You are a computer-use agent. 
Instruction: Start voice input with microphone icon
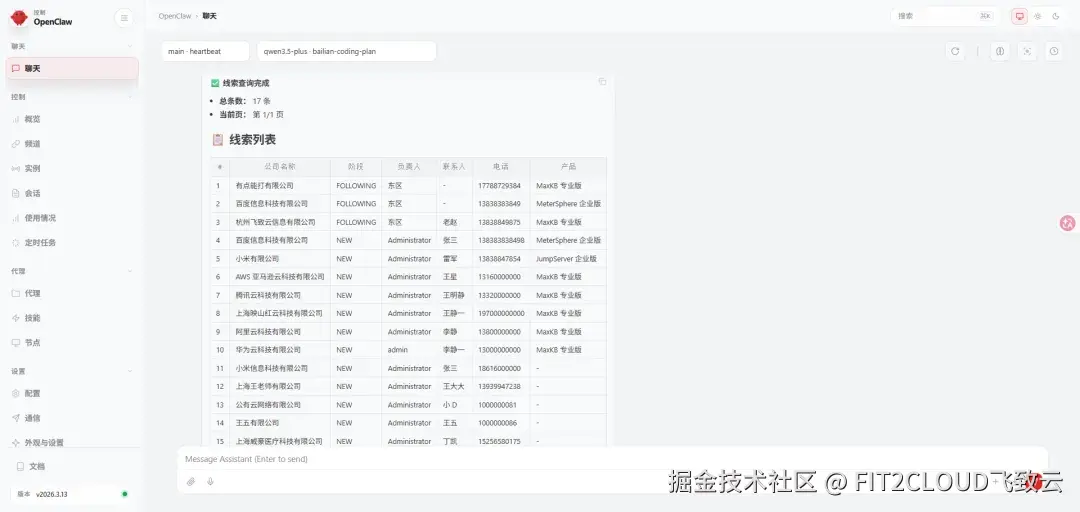[210, 482]
